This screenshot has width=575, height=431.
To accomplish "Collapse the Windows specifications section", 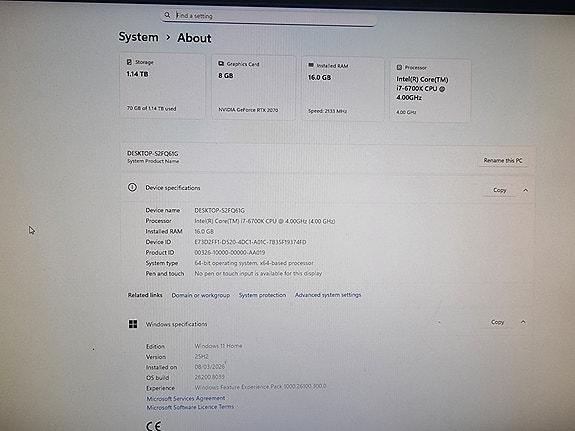I will point(523,322).
